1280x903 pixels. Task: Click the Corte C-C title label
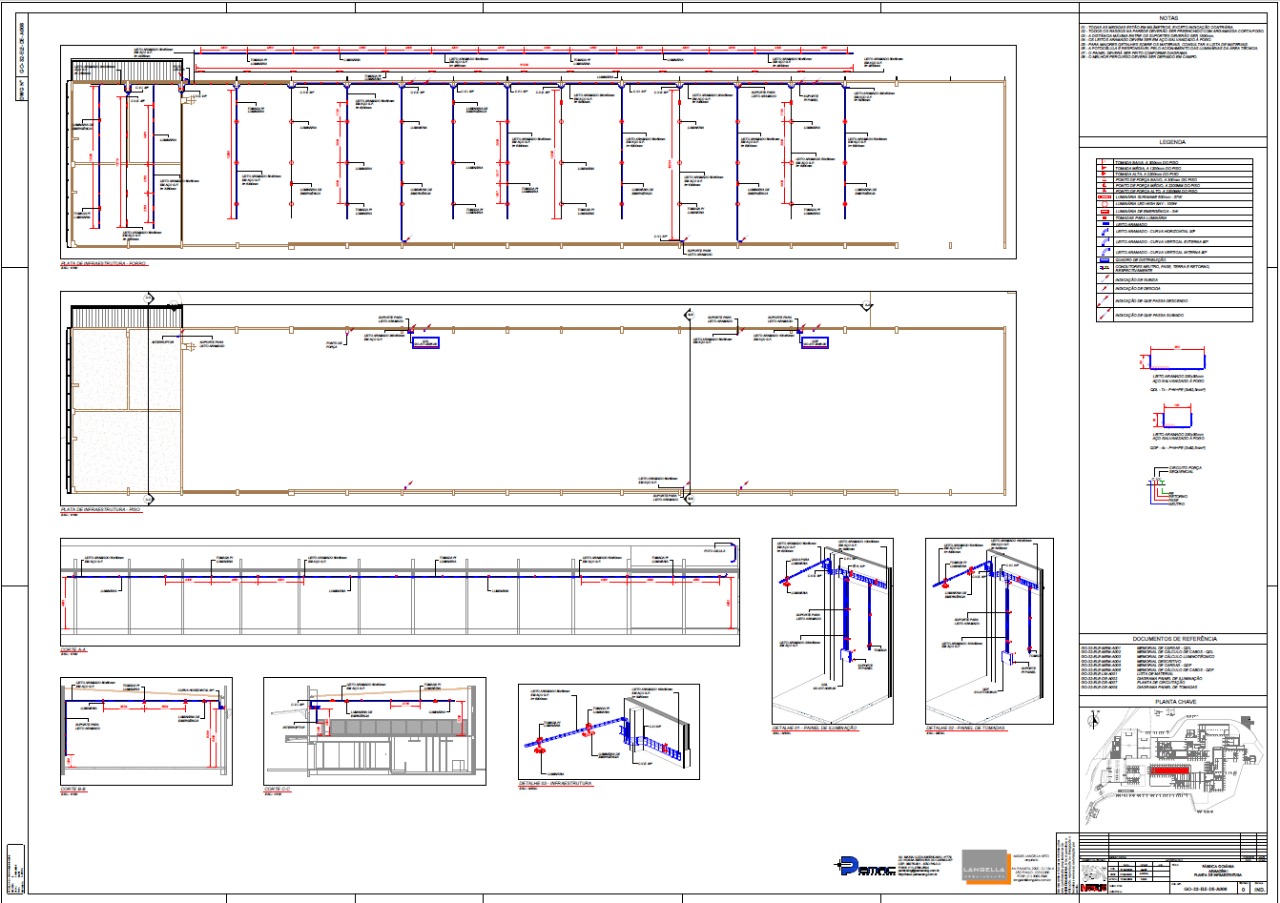pyautogui.click(x=277, y=788)
